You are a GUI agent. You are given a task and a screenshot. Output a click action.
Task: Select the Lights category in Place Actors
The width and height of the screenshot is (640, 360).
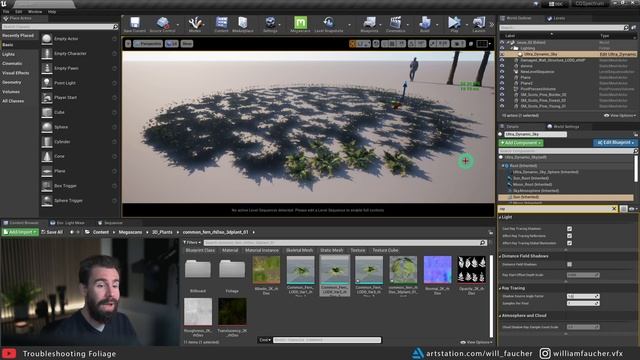click(8, 54)
